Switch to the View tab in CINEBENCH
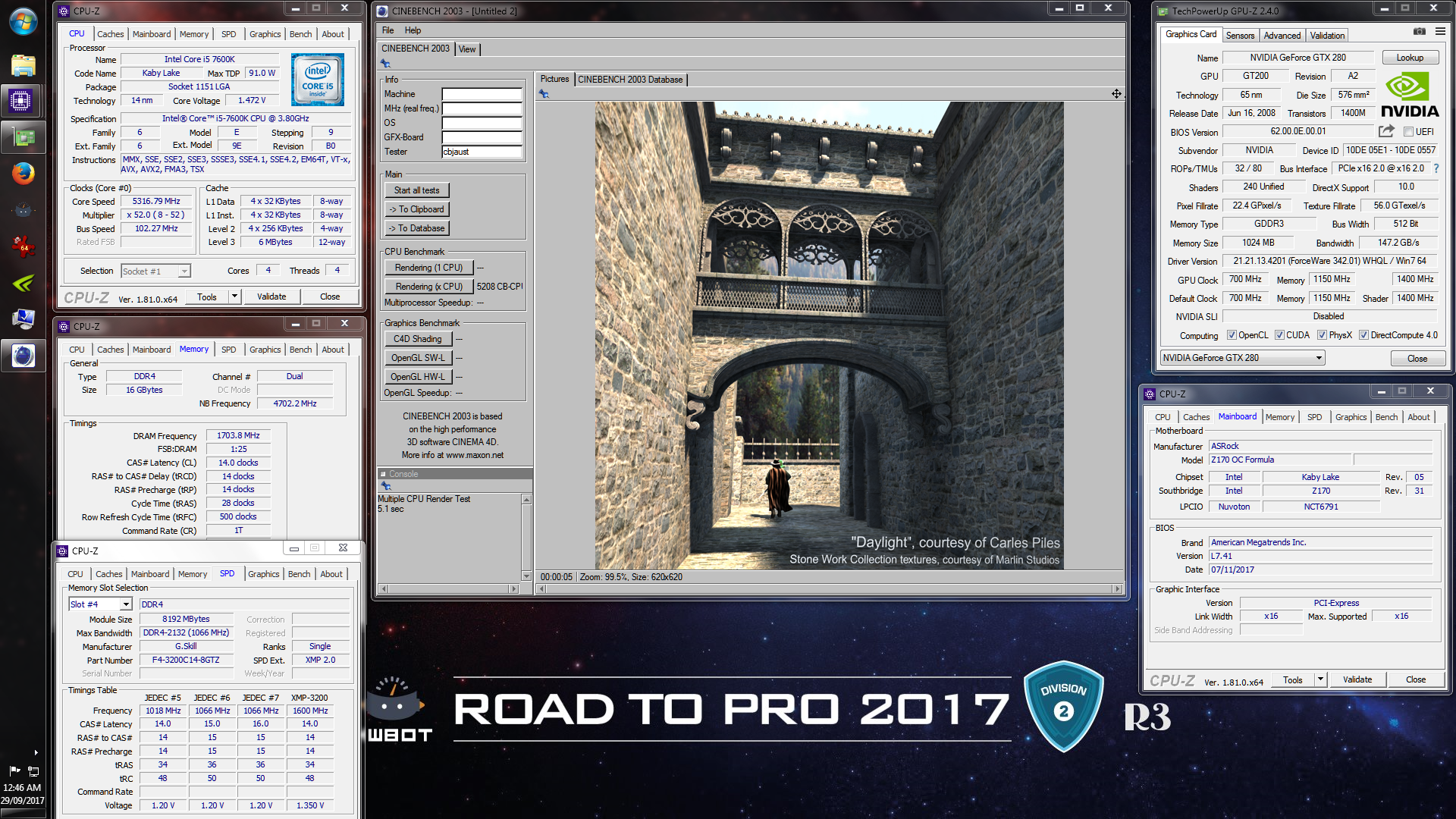 (x=467, y=49)
